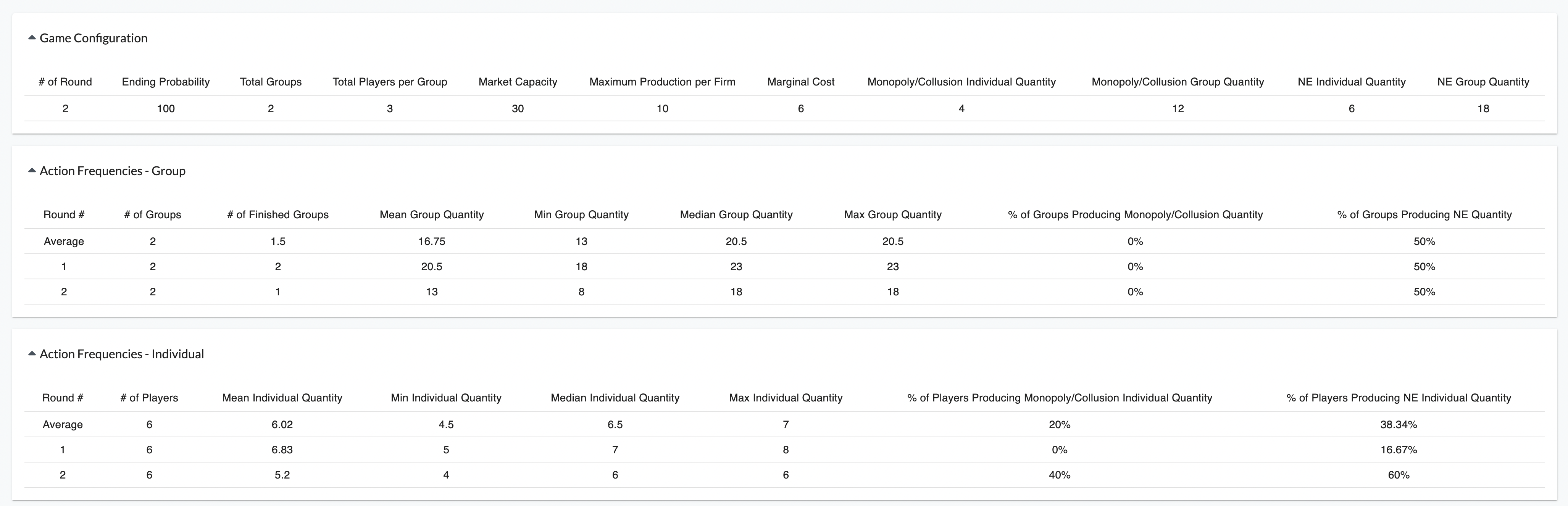1568x506 pixels.
Task: Select Median Individual Quantity value 6.5
Action: click(x=615, y=424)
